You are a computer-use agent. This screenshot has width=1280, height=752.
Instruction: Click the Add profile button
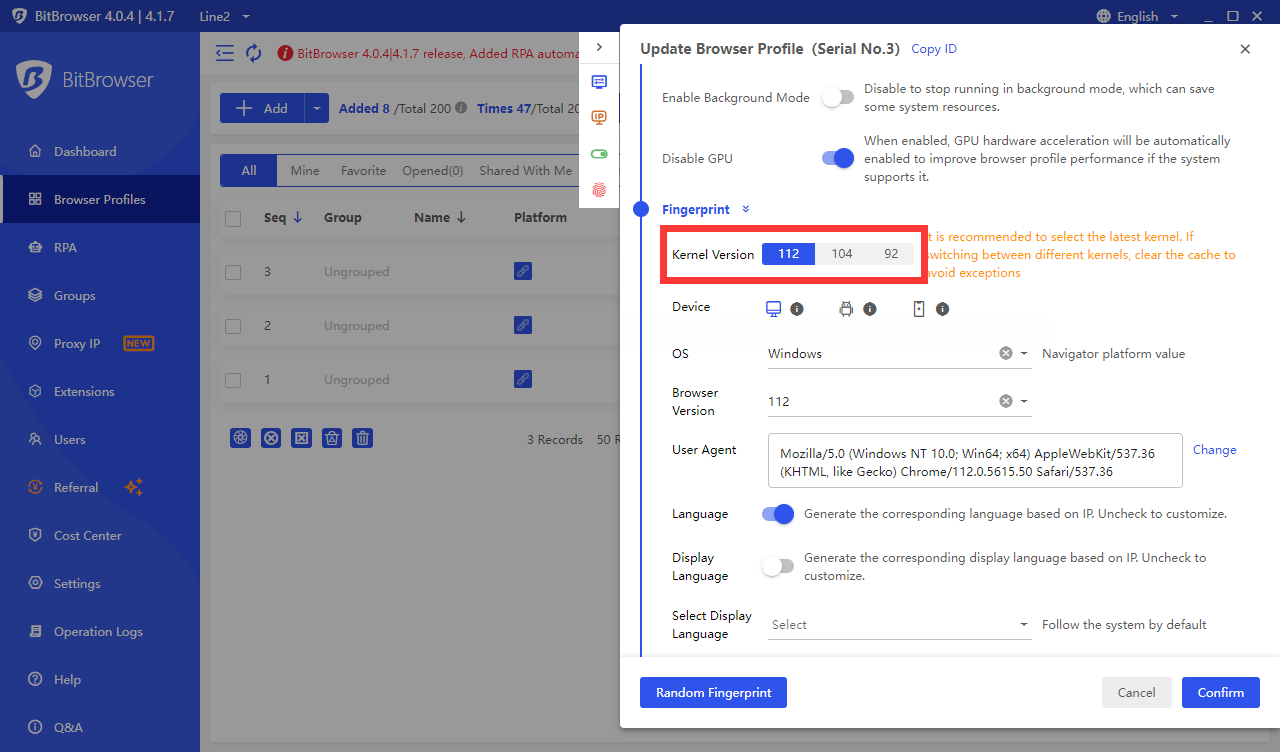(x=262, y=108)
